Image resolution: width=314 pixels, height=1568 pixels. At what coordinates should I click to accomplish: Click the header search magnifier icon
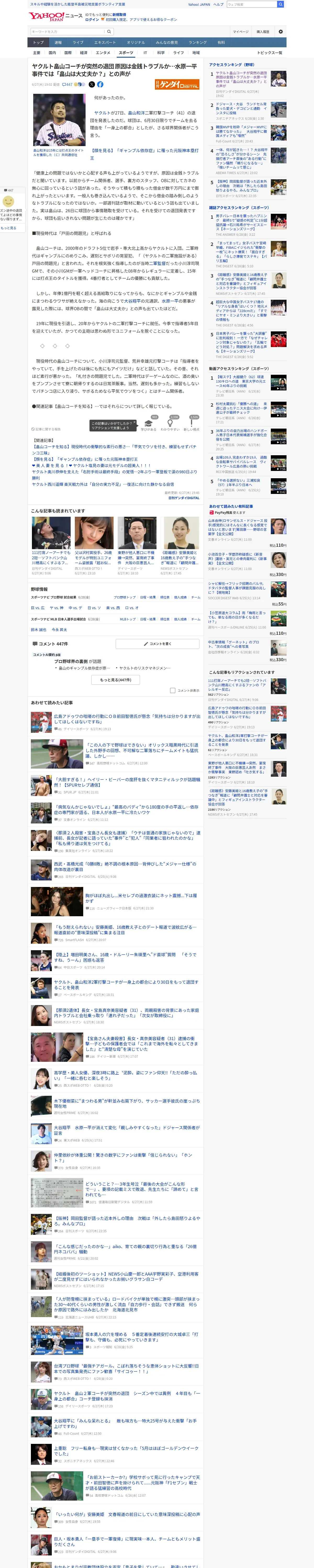(109, 32)
